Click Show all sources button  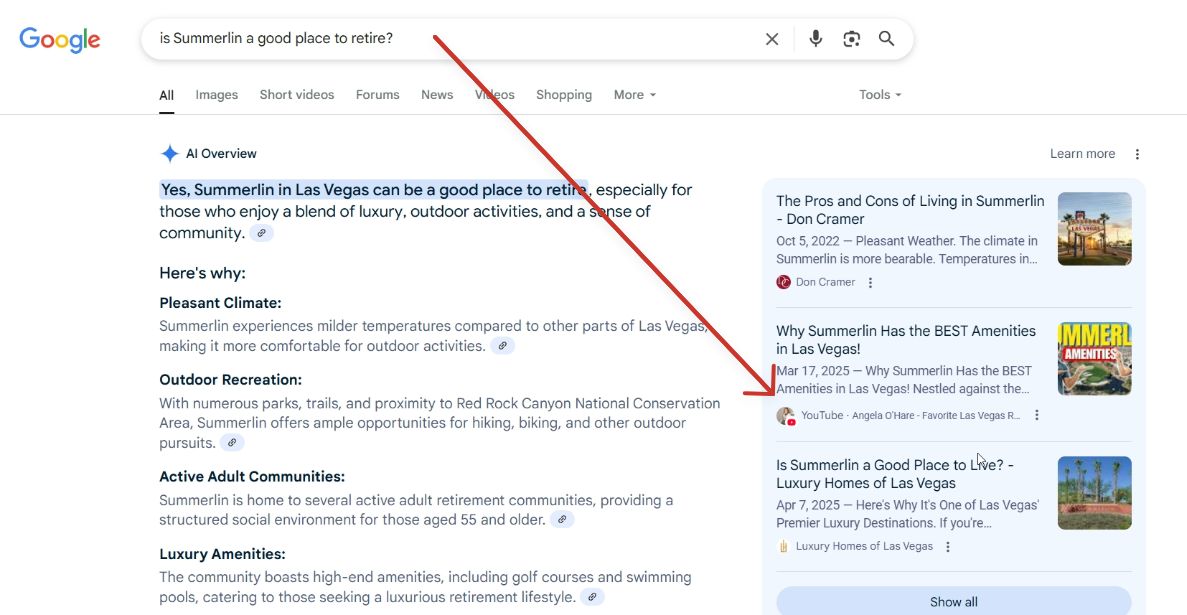pyautogui.click(x=954, y=601)
